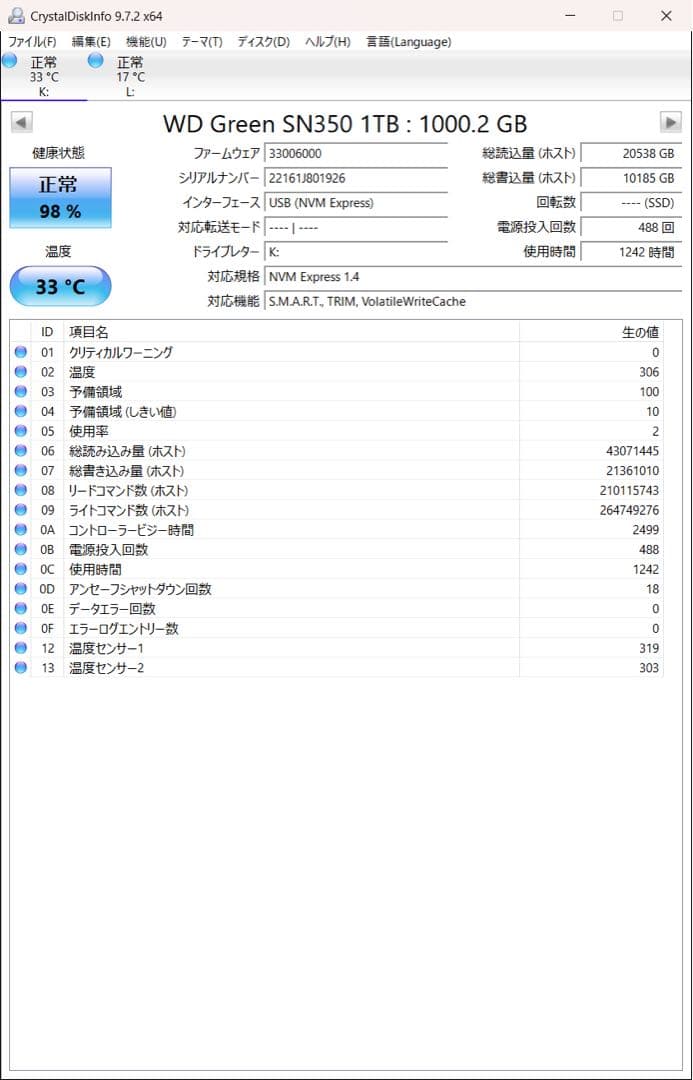Click the ID column header
The height and width of the screenshot is (1080, 693).
click(47, 332)
